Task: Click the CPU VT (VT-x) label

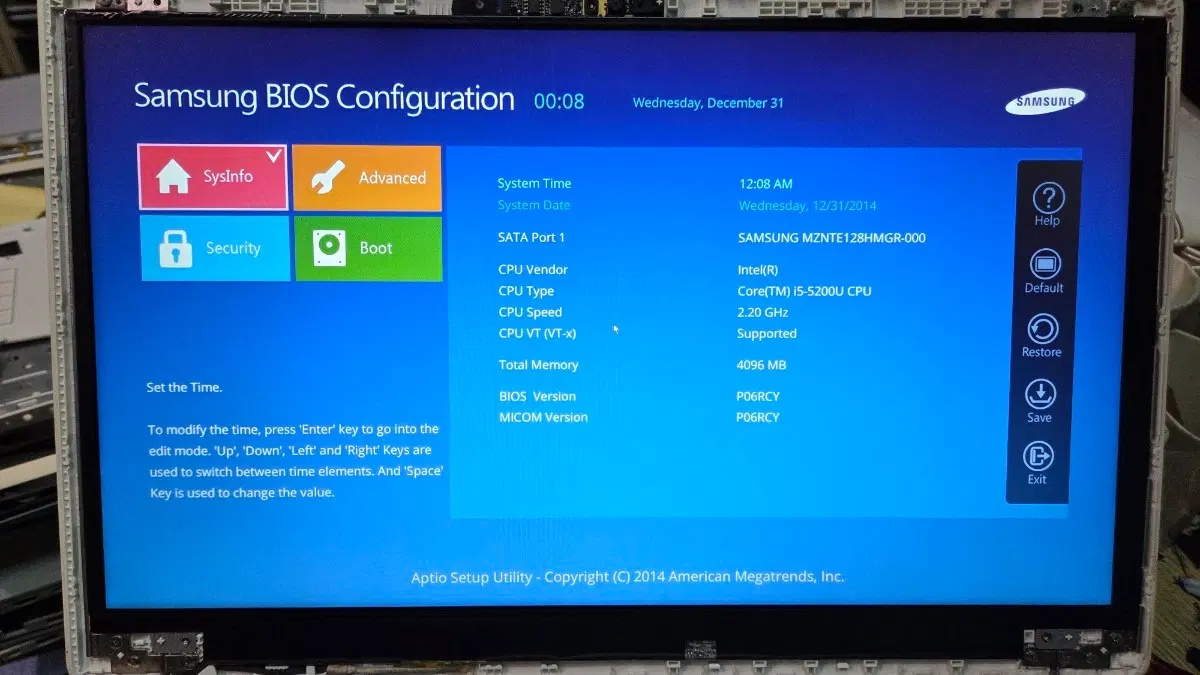Action: [x=538, y=333]
